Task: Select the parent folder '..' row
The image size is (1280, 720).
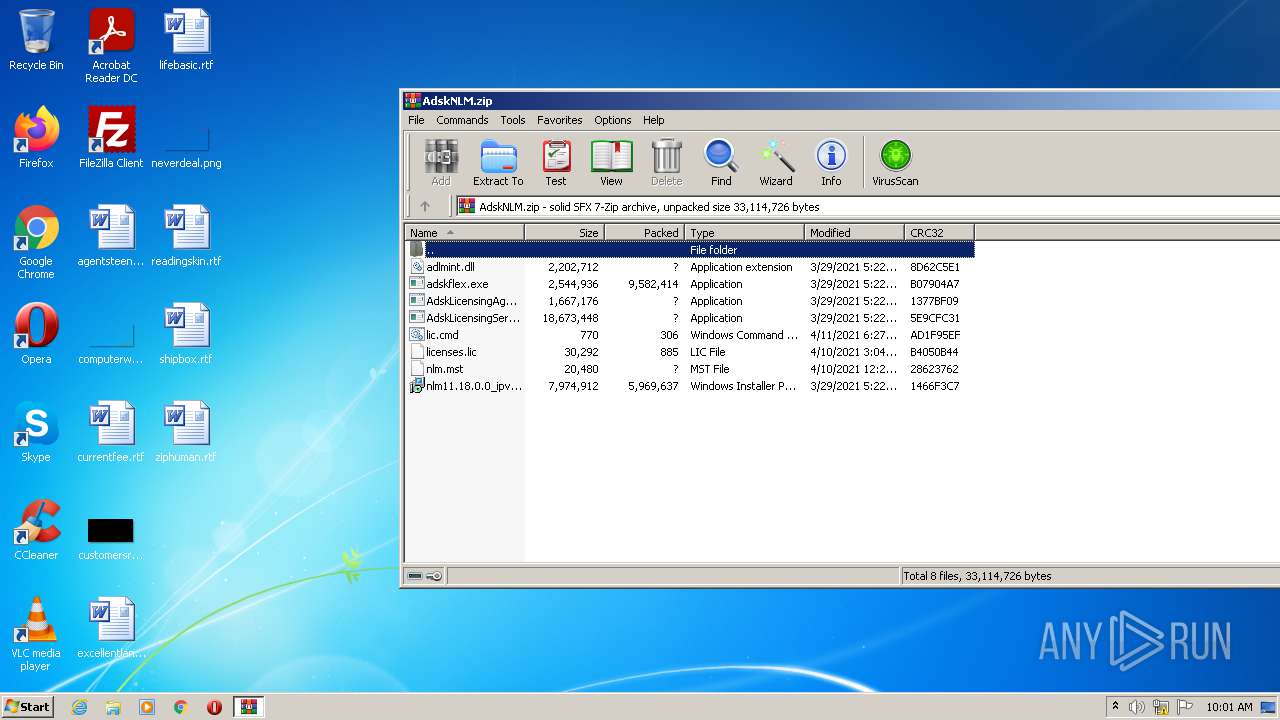Action: coord(690,250)
